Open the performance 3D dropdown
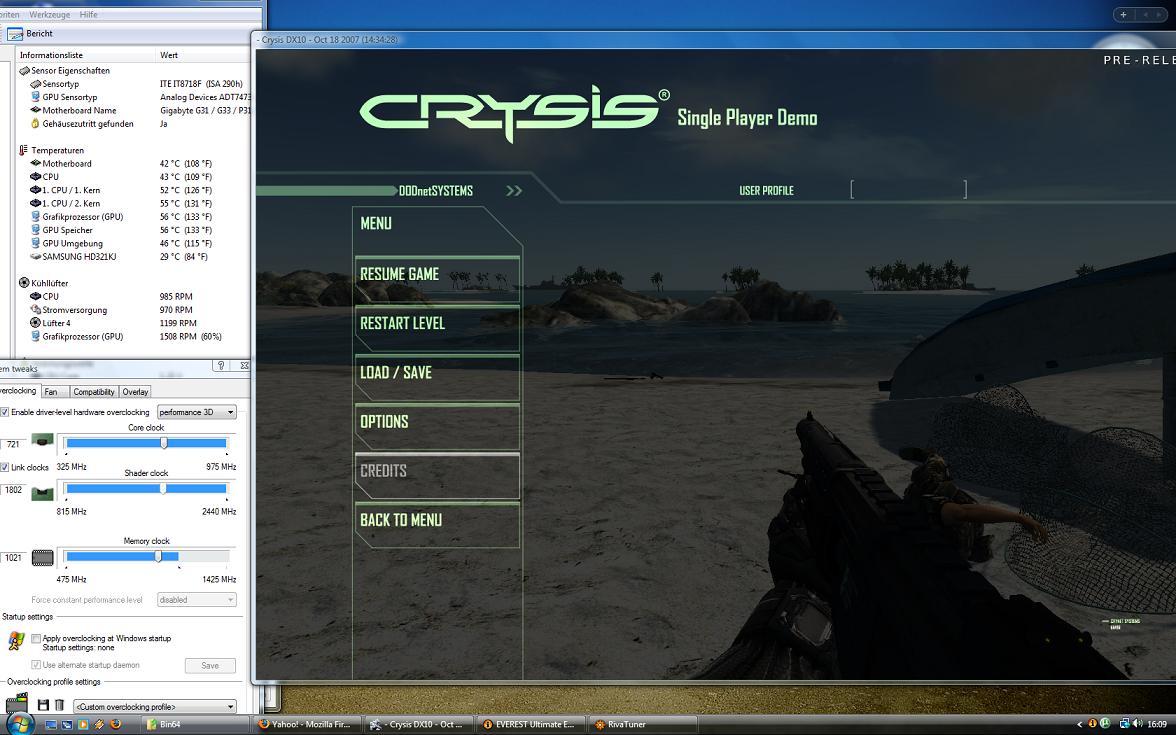 tap(196, 412)
